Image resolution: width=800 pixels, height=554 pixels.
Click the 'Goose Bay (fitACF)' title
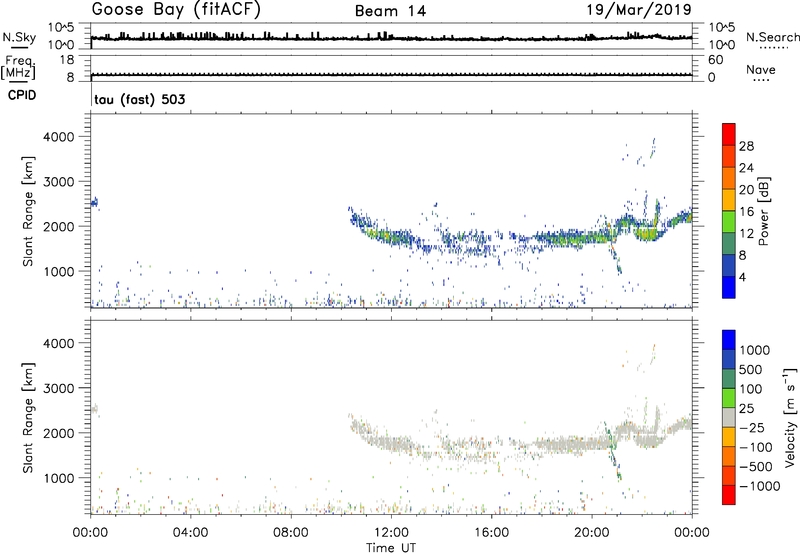[176, 11]
